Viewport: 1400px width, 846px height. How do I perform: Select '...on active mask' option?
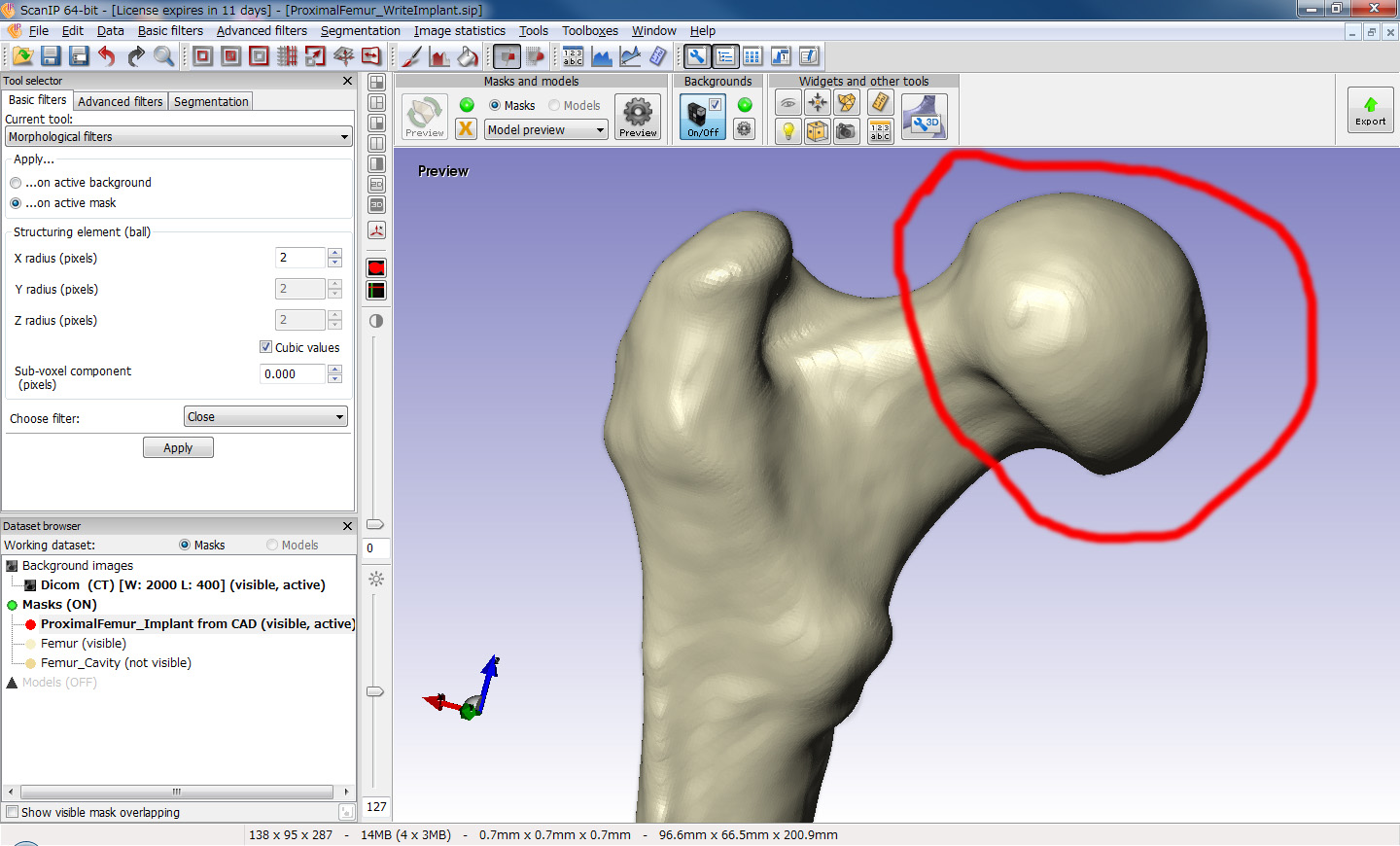coord(62,203)
